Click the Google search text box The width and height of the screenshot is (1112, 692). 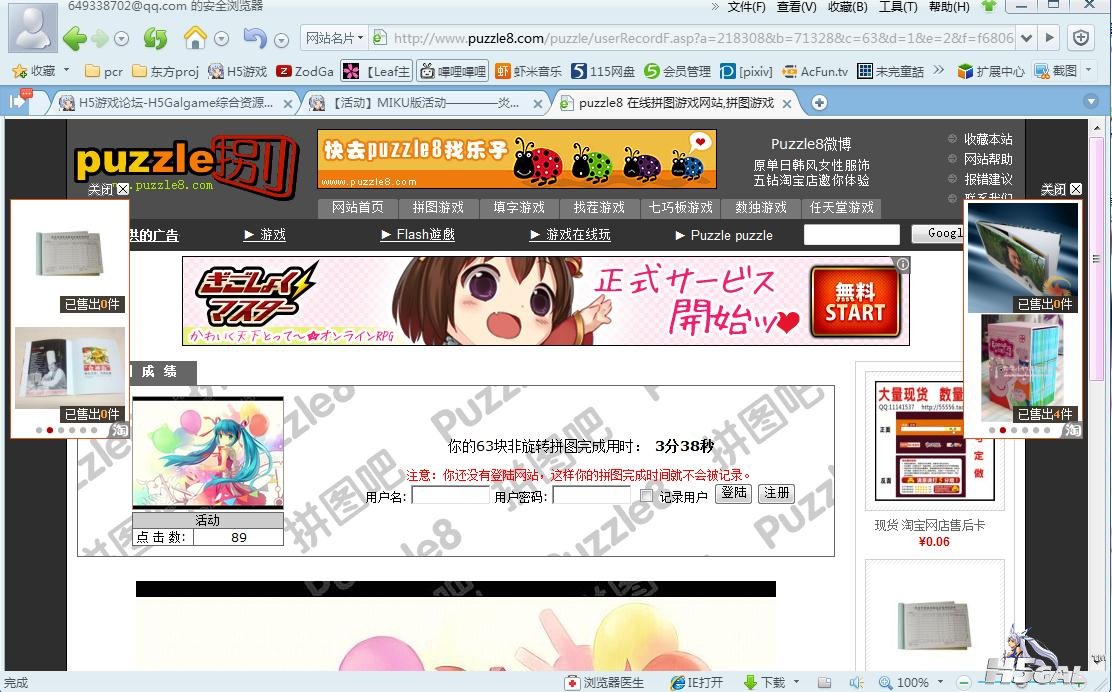pos(852,235)
